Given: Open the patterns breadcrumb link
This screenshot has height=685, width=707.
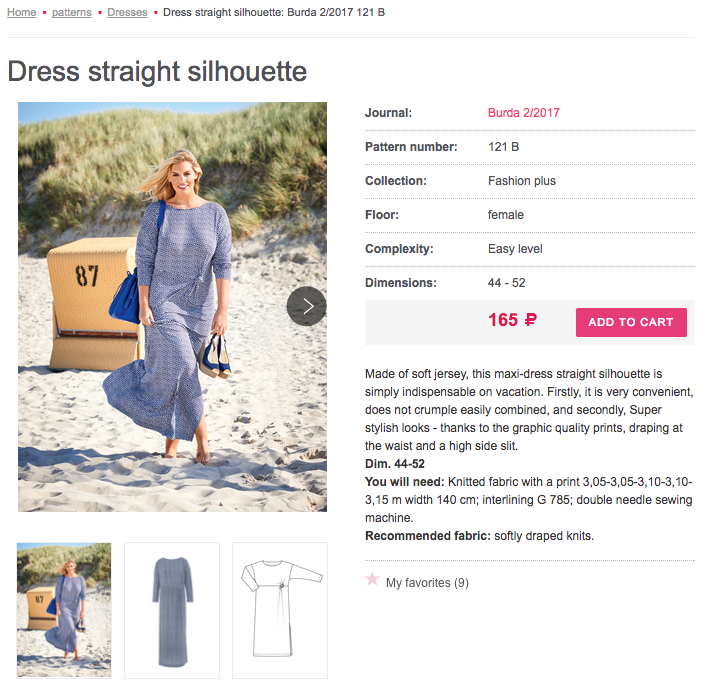Looking at the screenshot, I should pos(71,12).
